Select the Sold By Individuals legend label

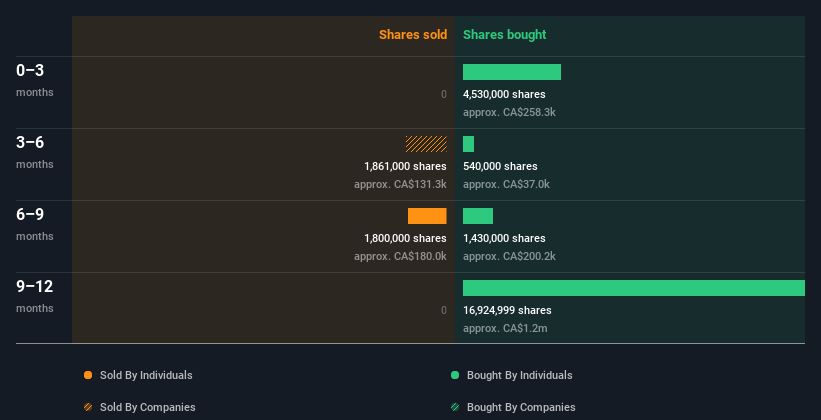click(x=146, y=375)
